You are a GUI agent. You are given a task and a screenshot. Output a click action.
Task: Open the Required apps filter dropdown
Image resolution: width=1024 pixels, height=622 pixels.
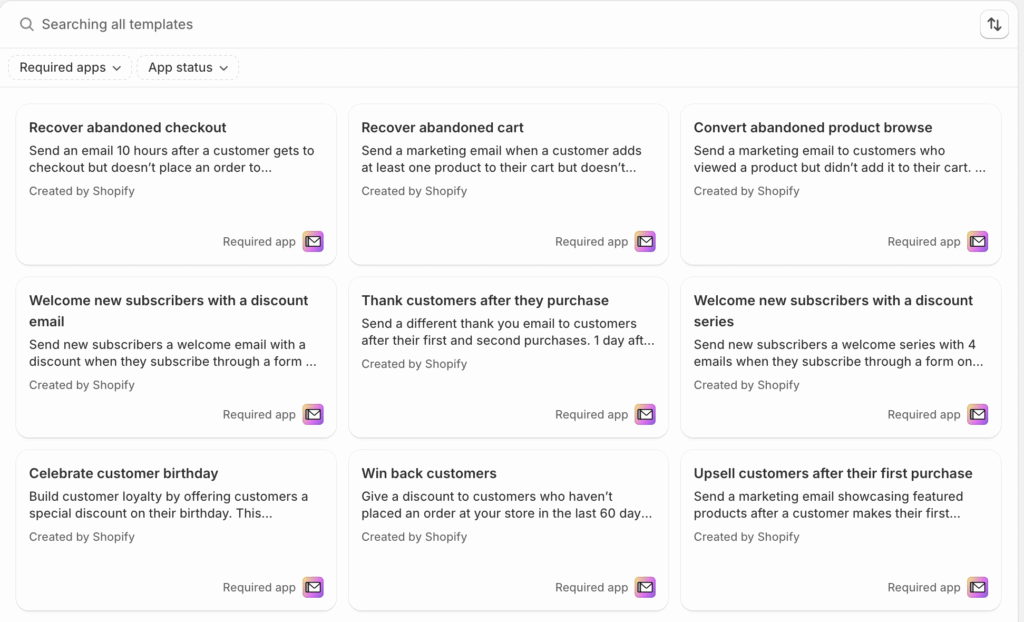click(x=70, y=68)
